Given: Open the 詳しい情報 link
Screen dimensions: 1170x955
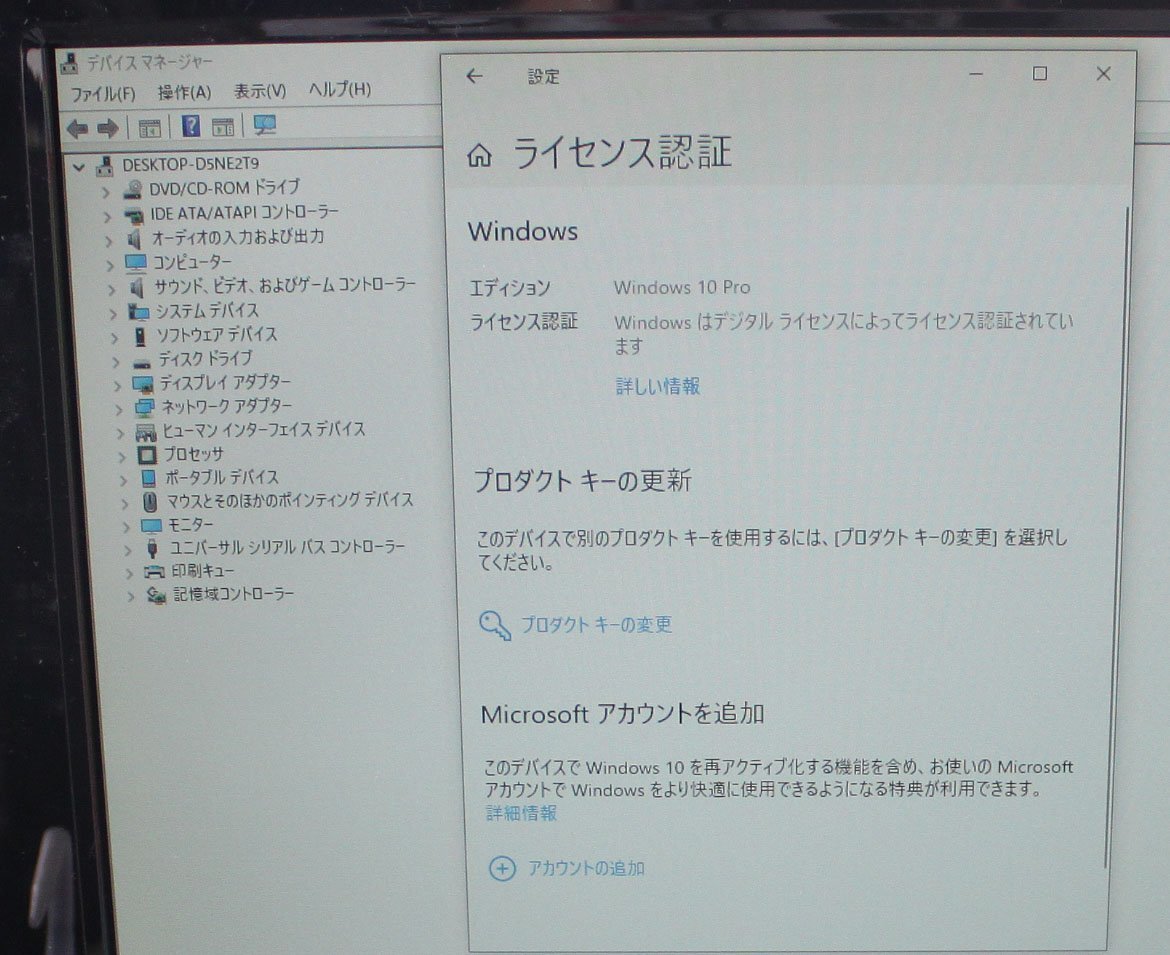Looking at the screenshot, I should click(x=657, y=386).
